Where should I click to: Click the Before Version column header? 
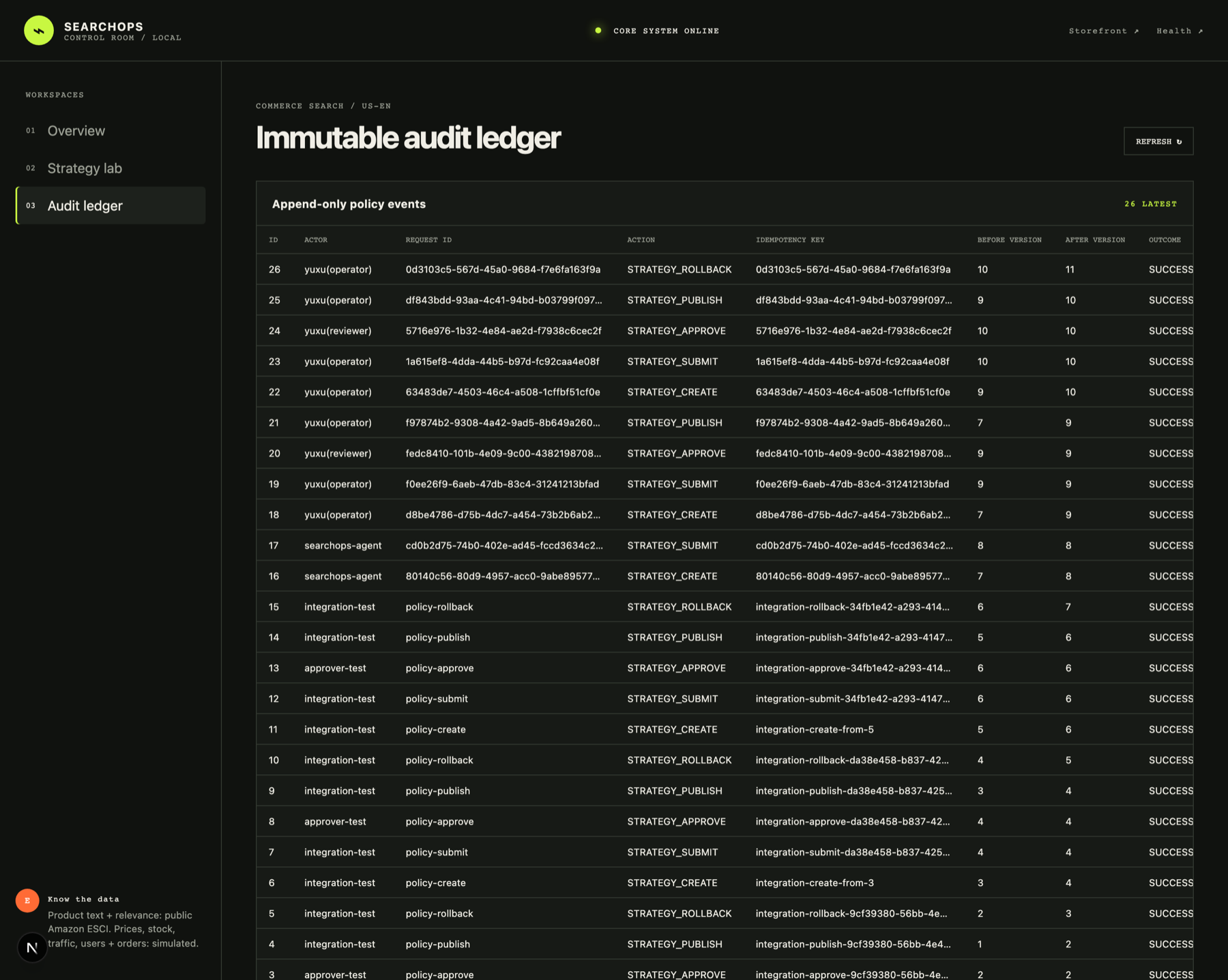pyautogui.click(x=1009, y=240)
